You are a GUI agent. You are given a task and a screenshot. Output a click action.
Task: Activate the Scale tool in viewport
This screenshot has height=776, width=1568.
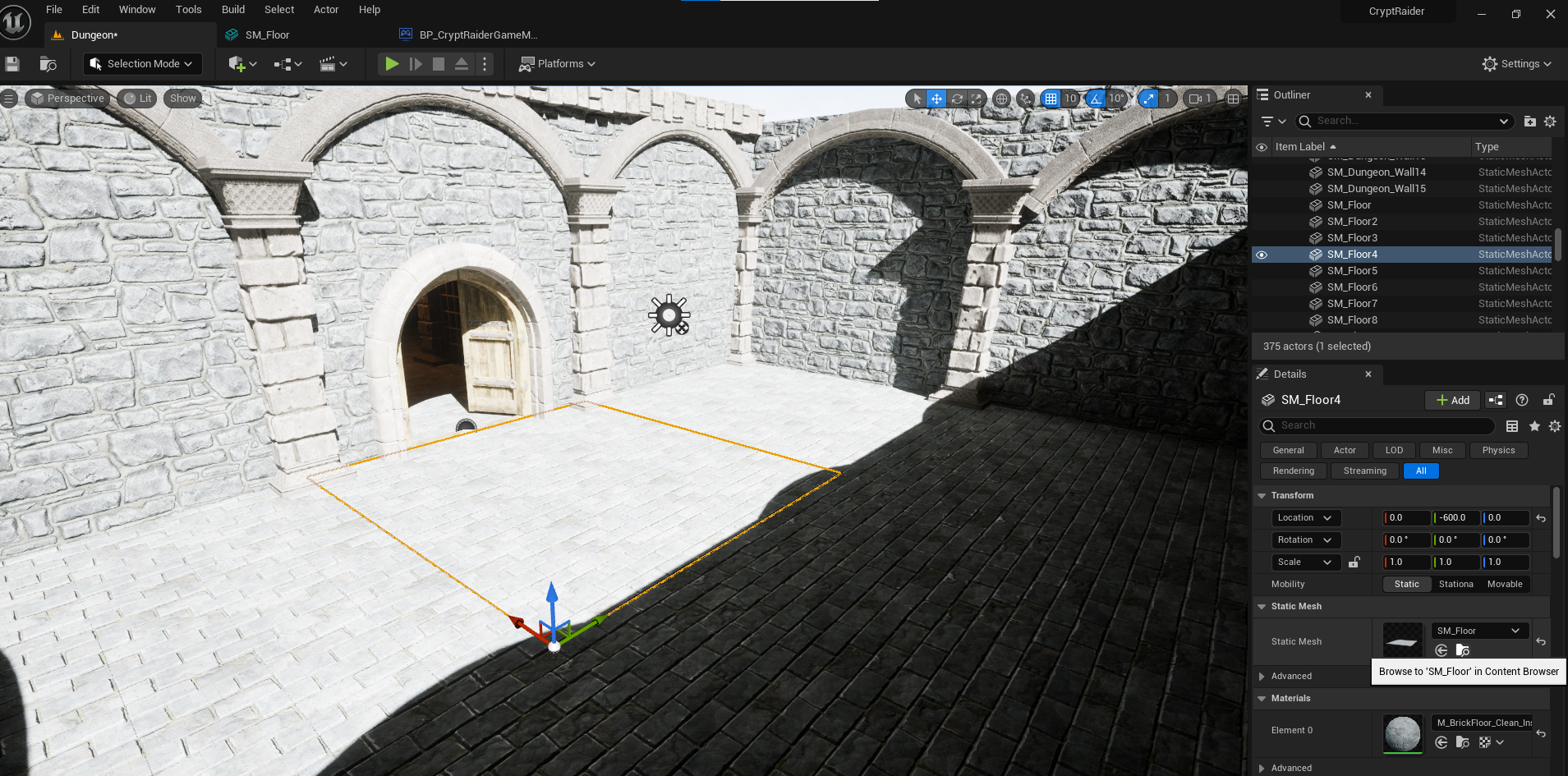coord(976,99)
